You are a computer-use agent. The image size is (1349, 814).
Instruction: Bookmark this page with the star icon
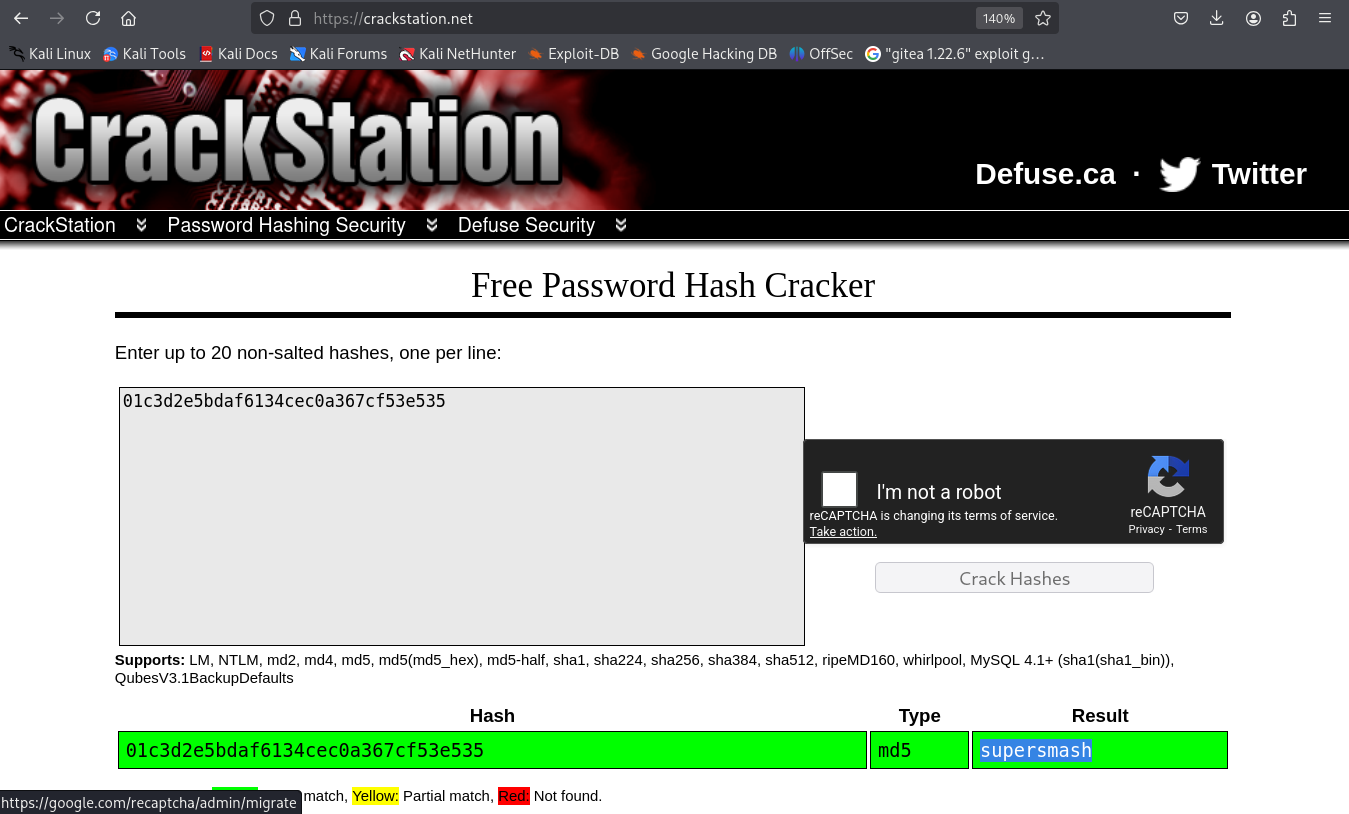tap(1043, 18)
